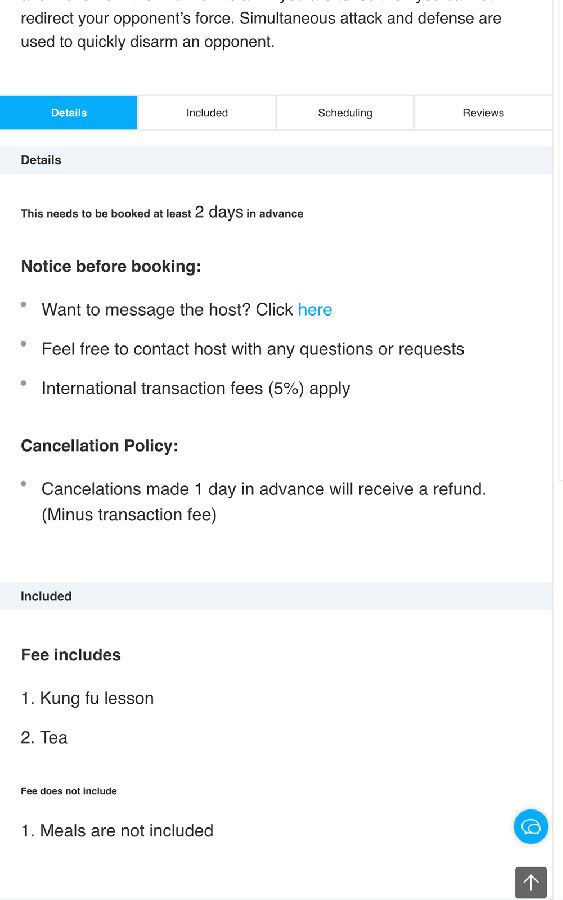The image size is (563, 900).
Task: Click the back-to-top arrow icon
Action: pyautogui.click(x=531, y=882)
